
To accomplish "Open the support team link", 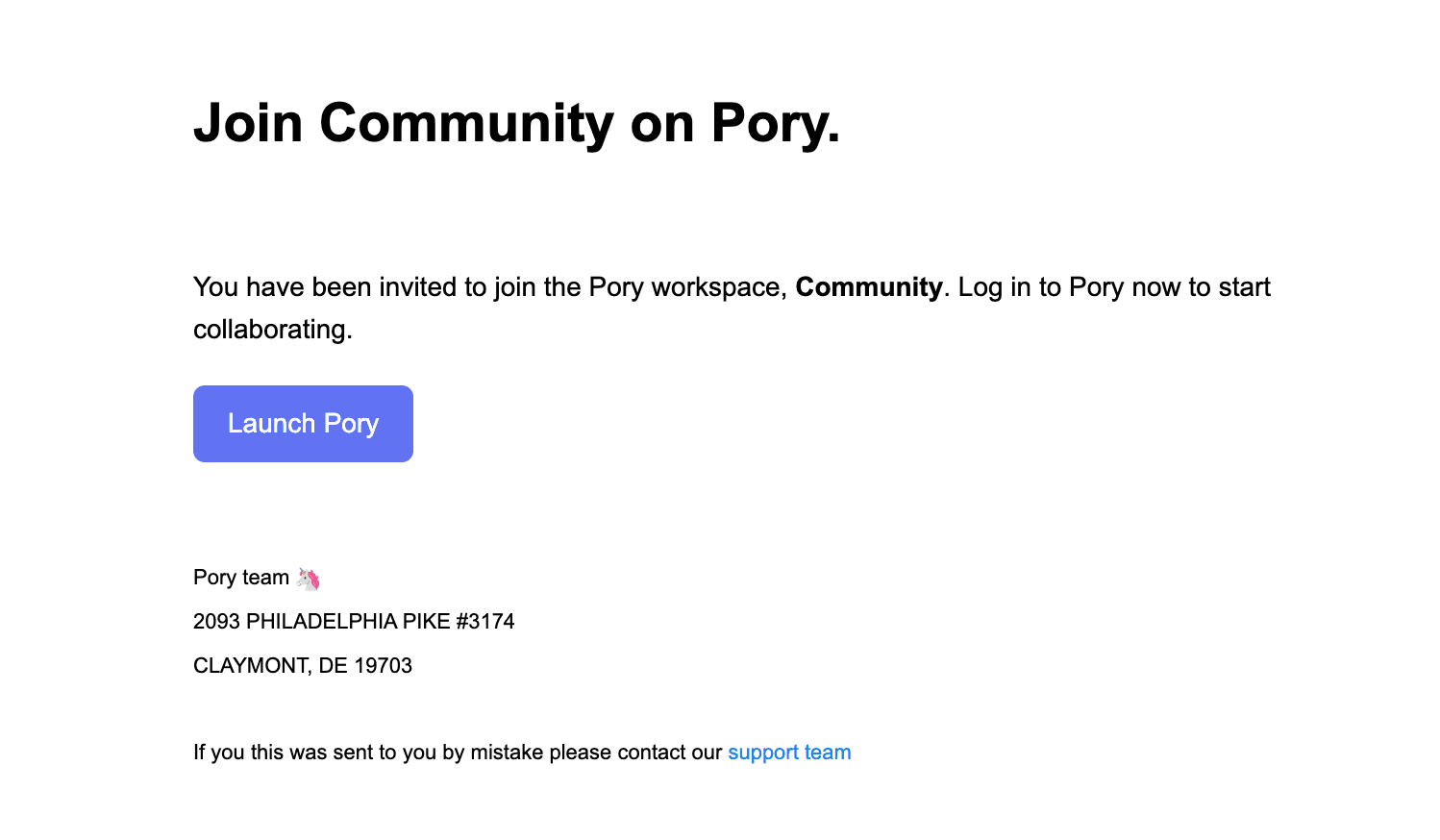I will [789, 753].
